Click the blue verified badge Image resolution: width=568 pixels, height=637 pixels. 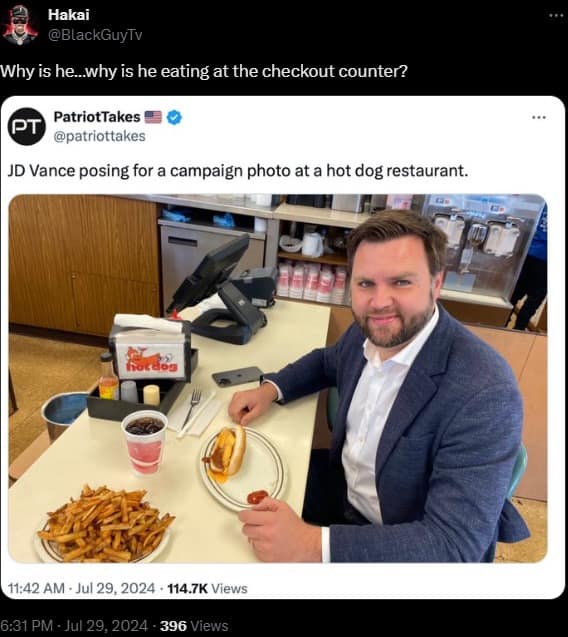[174, 117]
